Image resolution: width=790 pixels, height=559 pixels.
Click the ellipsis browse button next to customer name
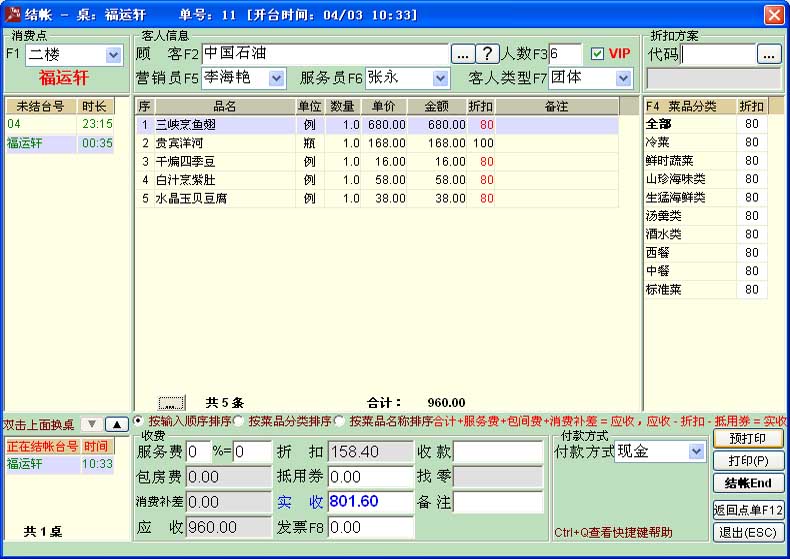(x=462, y=54)
